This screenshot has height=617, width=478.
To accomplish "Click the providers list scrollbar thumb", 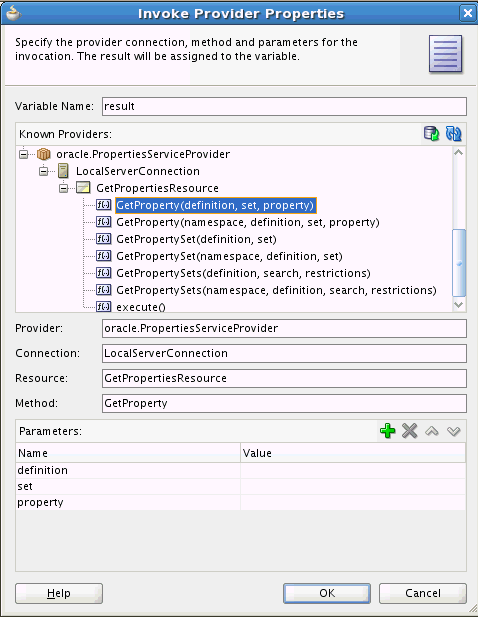I will pyautogui.click(x=459, y=263).
